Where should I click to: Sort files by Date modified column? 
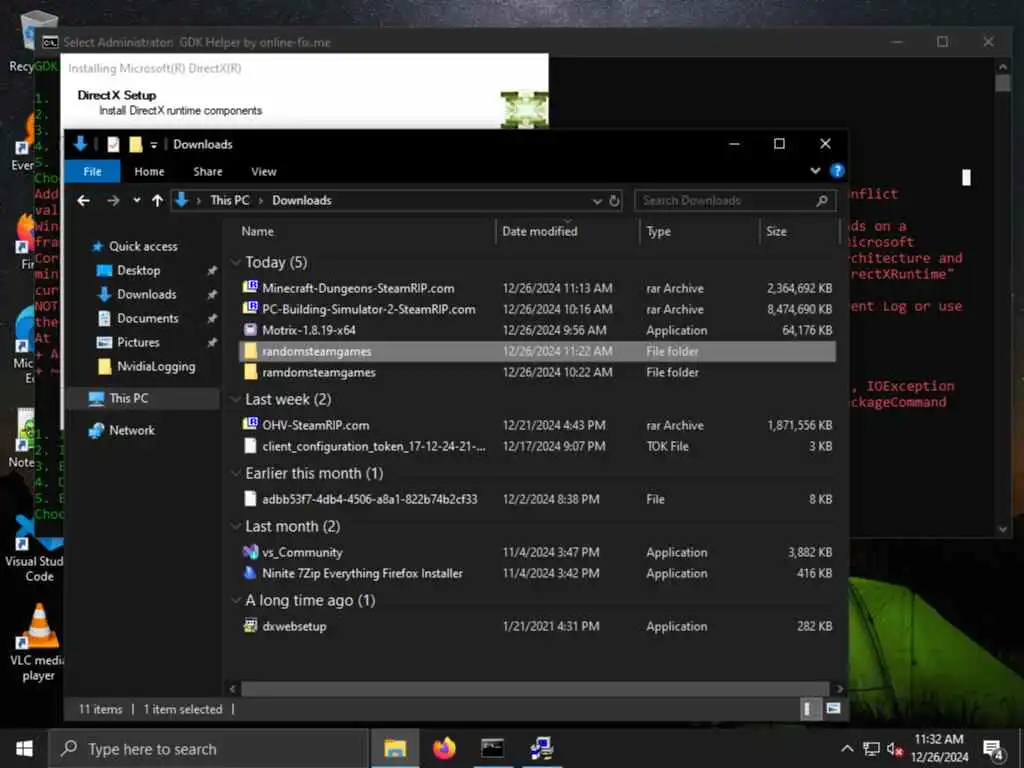pos(539,231)
